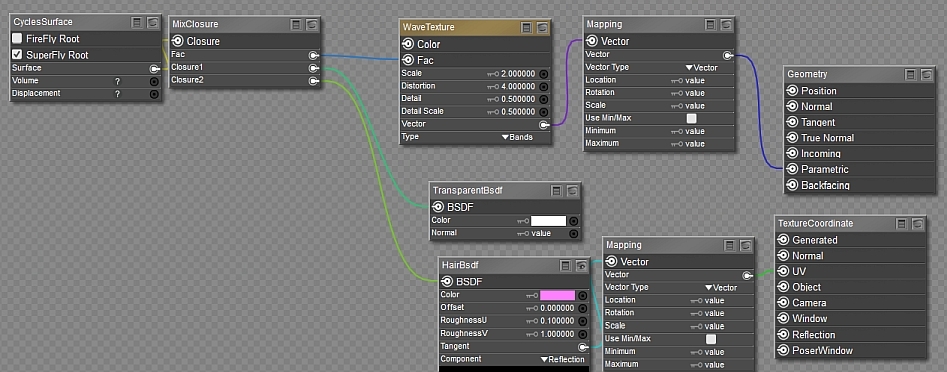Click the WaveTexture Vector input socket
The width and height of the screenshot is (947, 372).
544,125
